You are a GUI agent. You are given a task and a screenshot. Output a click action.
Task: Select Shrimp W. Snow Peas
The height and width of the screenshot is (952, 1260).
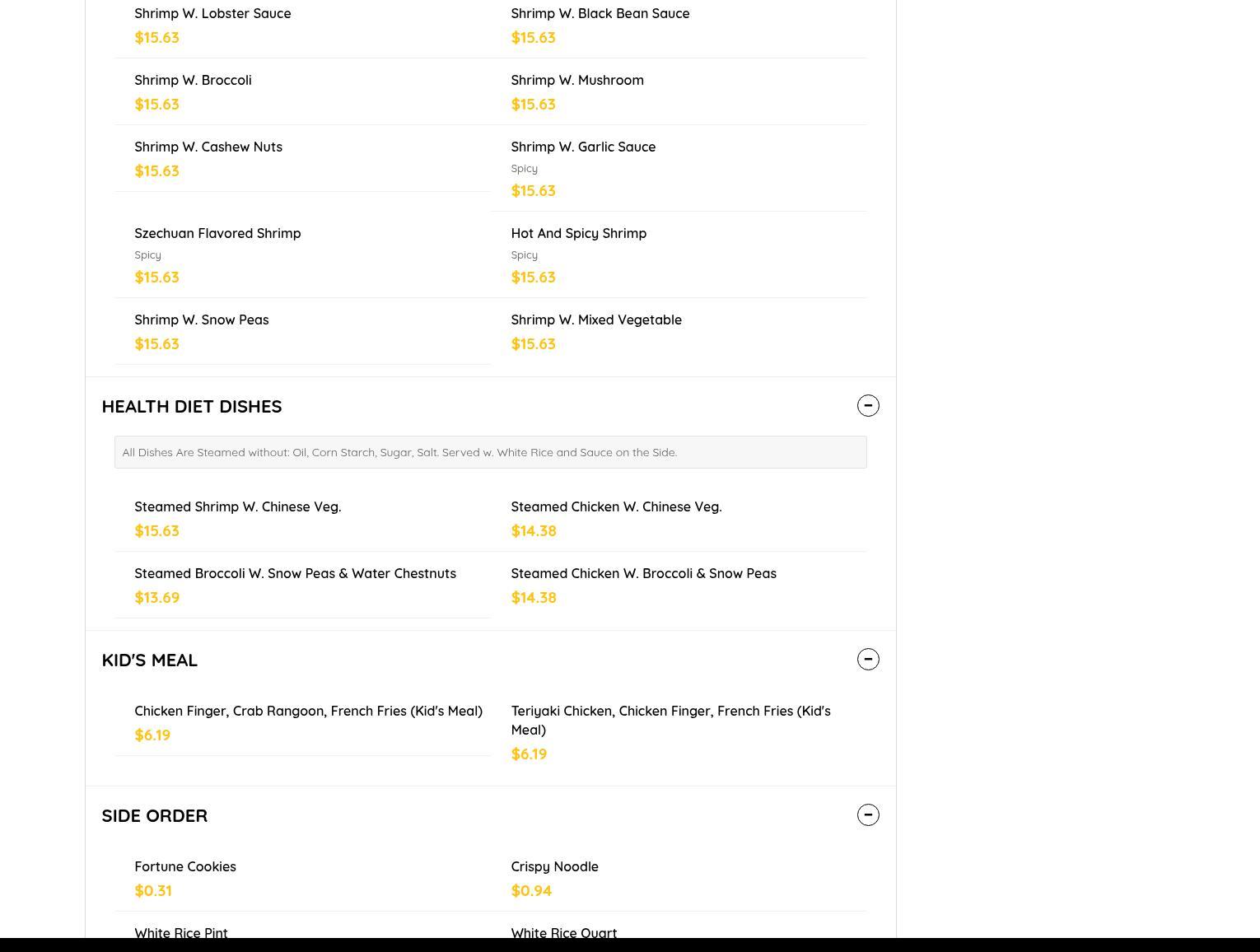201,320
